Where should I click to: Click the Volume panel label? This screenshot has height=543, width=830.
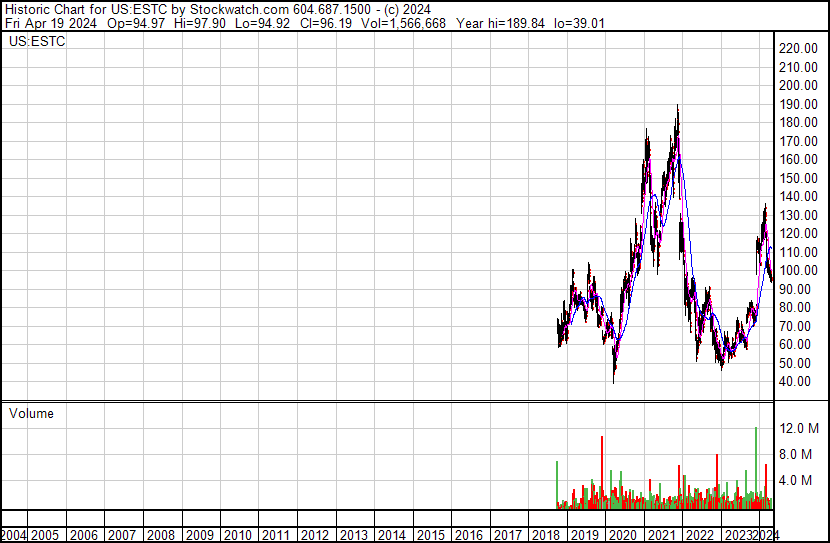(31, 414)
